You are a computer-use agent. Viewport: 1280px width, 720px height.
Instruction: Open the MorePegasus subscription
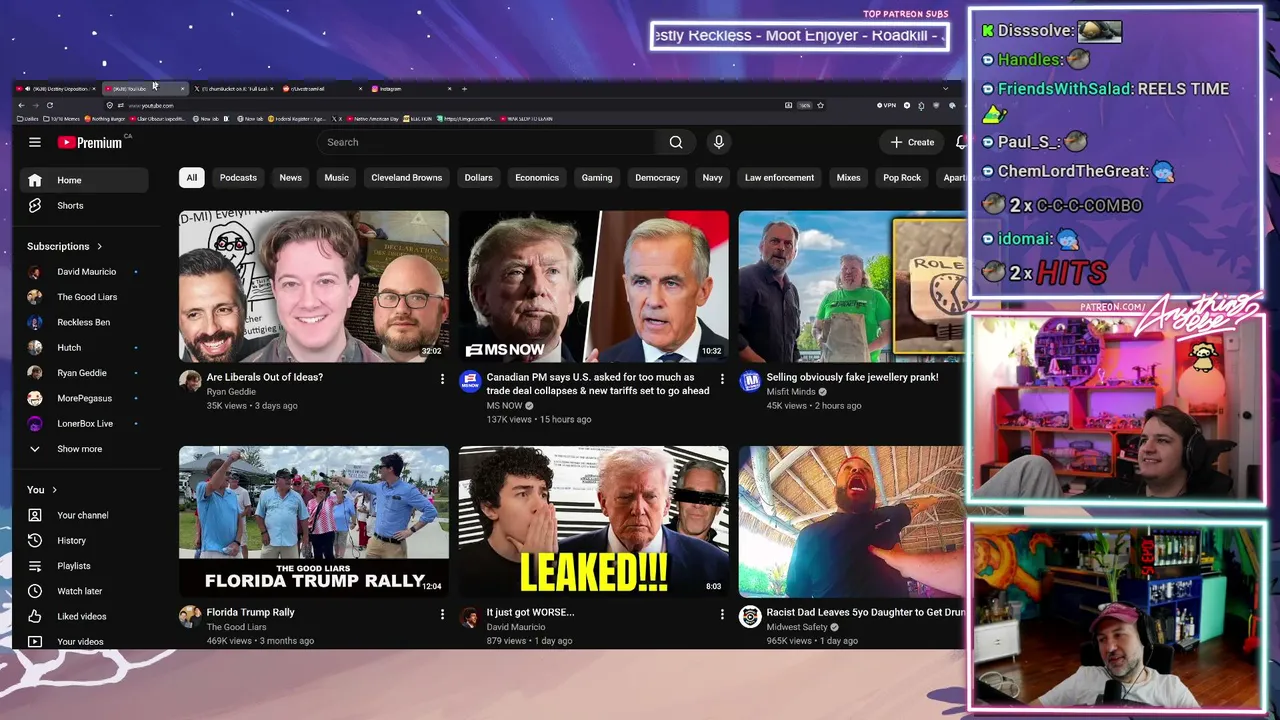[84, 398]
